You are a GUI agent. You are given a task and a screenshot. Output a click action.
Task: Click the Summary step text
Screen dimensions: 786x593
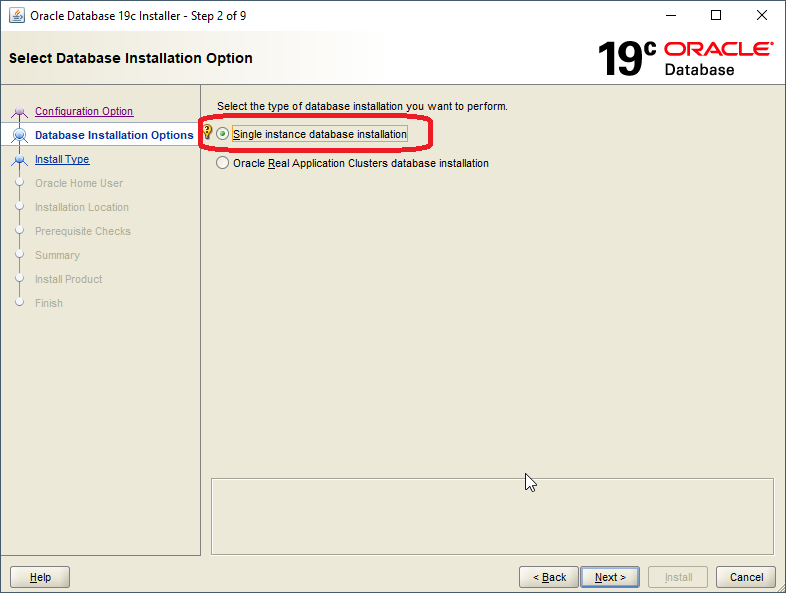(x=57, y=255)
